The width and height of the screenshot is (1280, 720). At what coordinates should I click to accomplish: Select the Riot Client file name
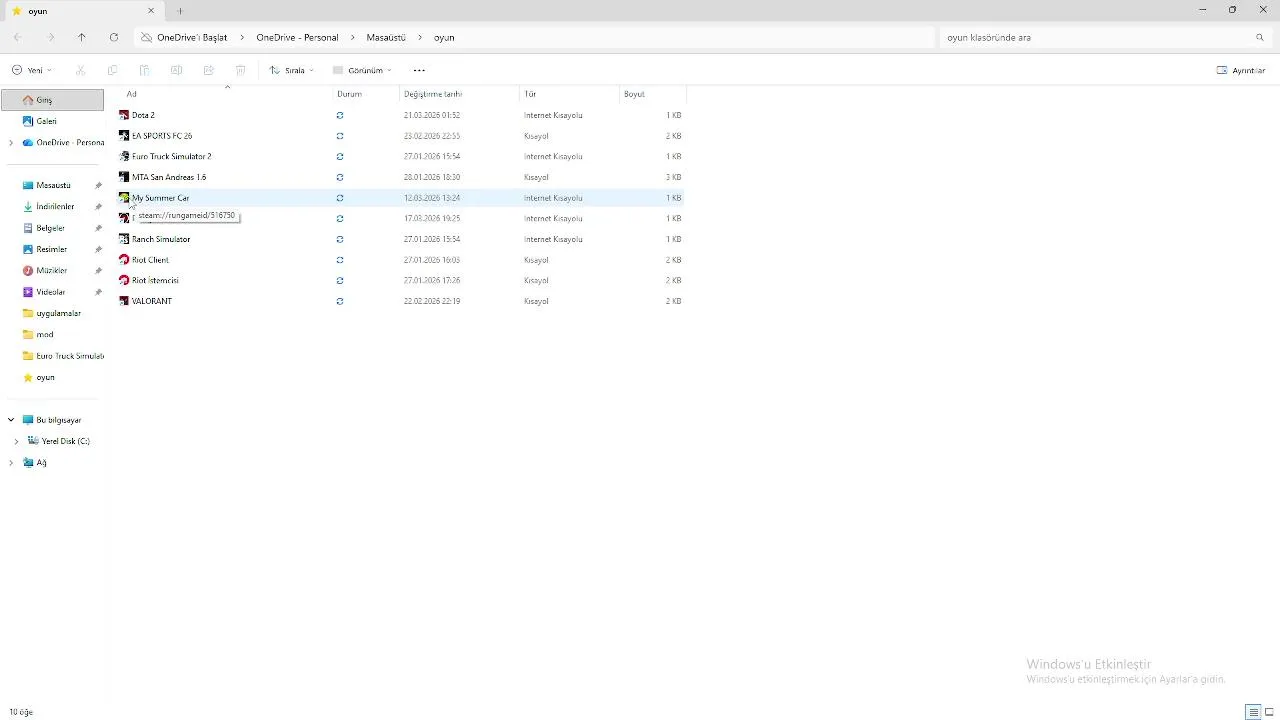(x=150, y=260)
